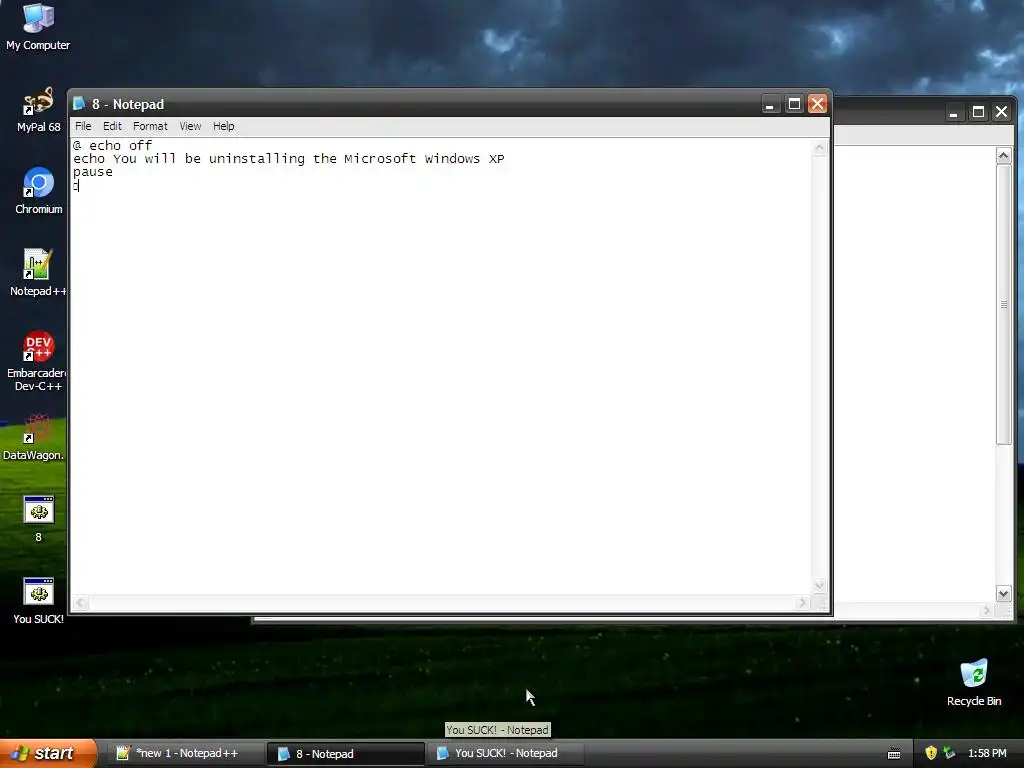Click the keyboard icon in the taskbar
The width and height of the screenshot is (1024, 768).
894,754
